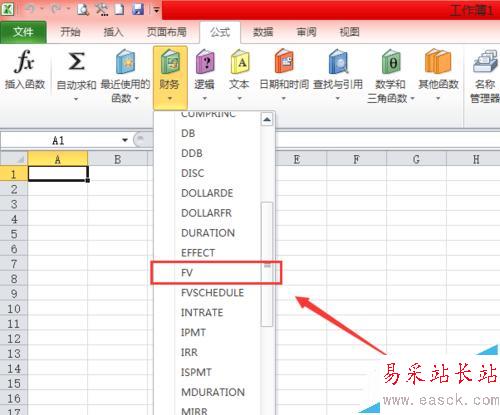Select column A header

tap(58, 159)
